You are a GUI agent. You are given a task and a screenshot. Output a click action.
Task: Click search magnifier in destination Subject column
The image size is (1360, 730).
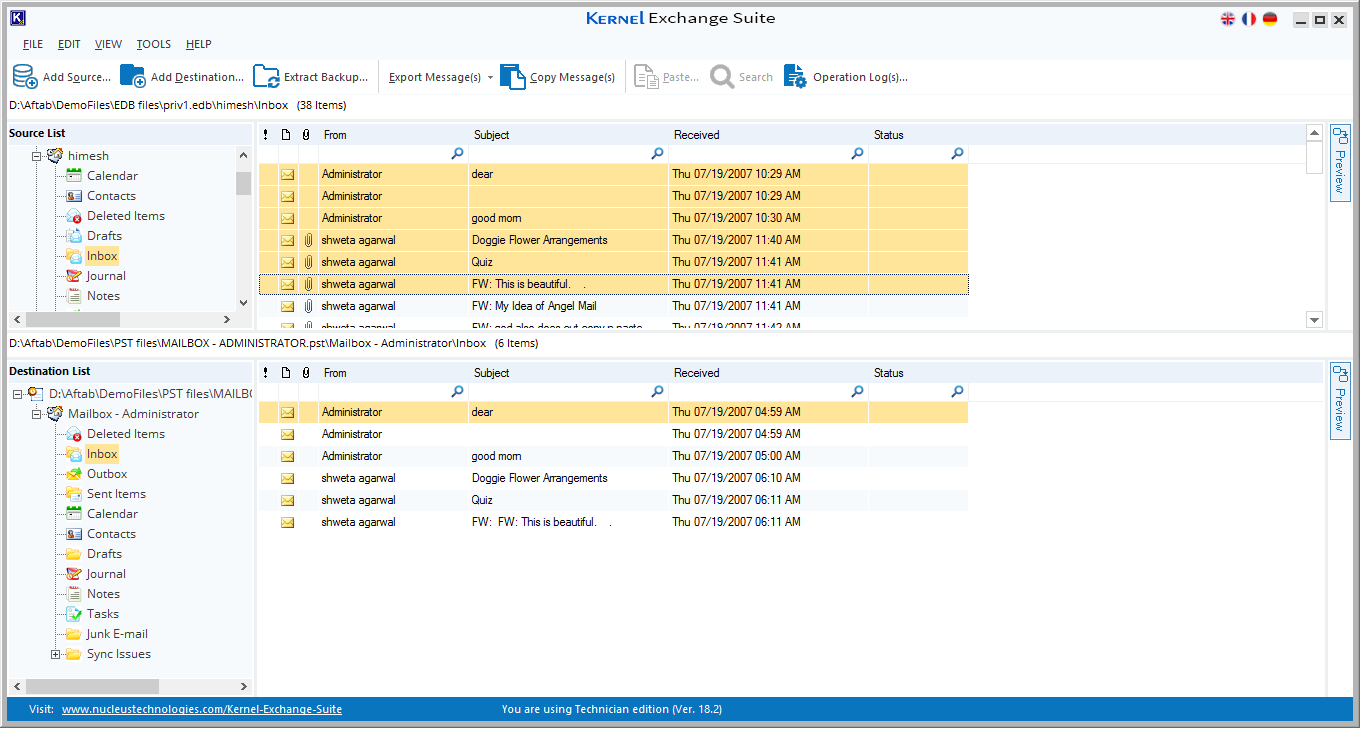tap(657, 392)
